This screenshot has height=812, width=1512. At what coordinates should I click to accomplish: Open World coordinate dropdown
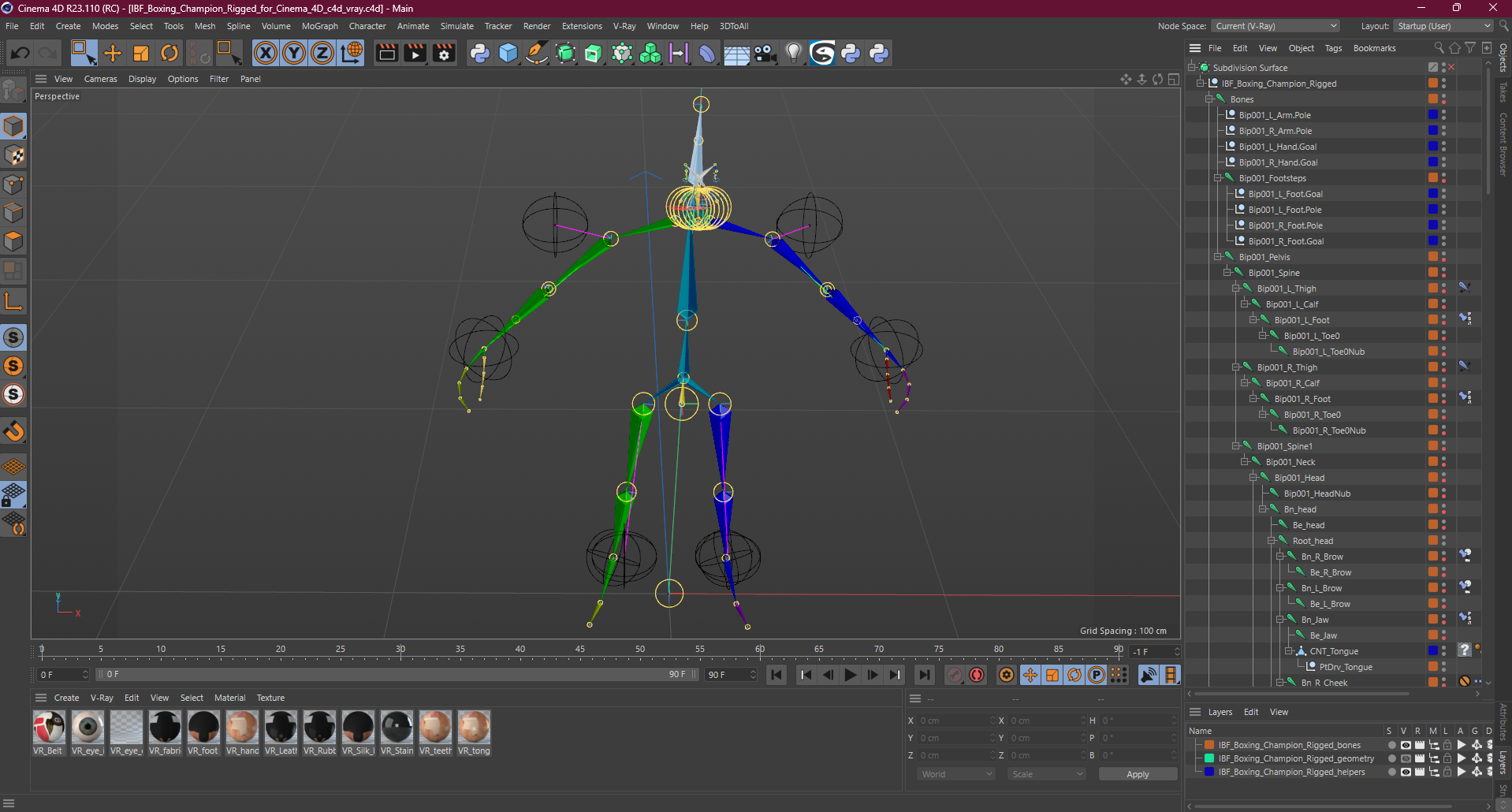[x=956, y=774]
